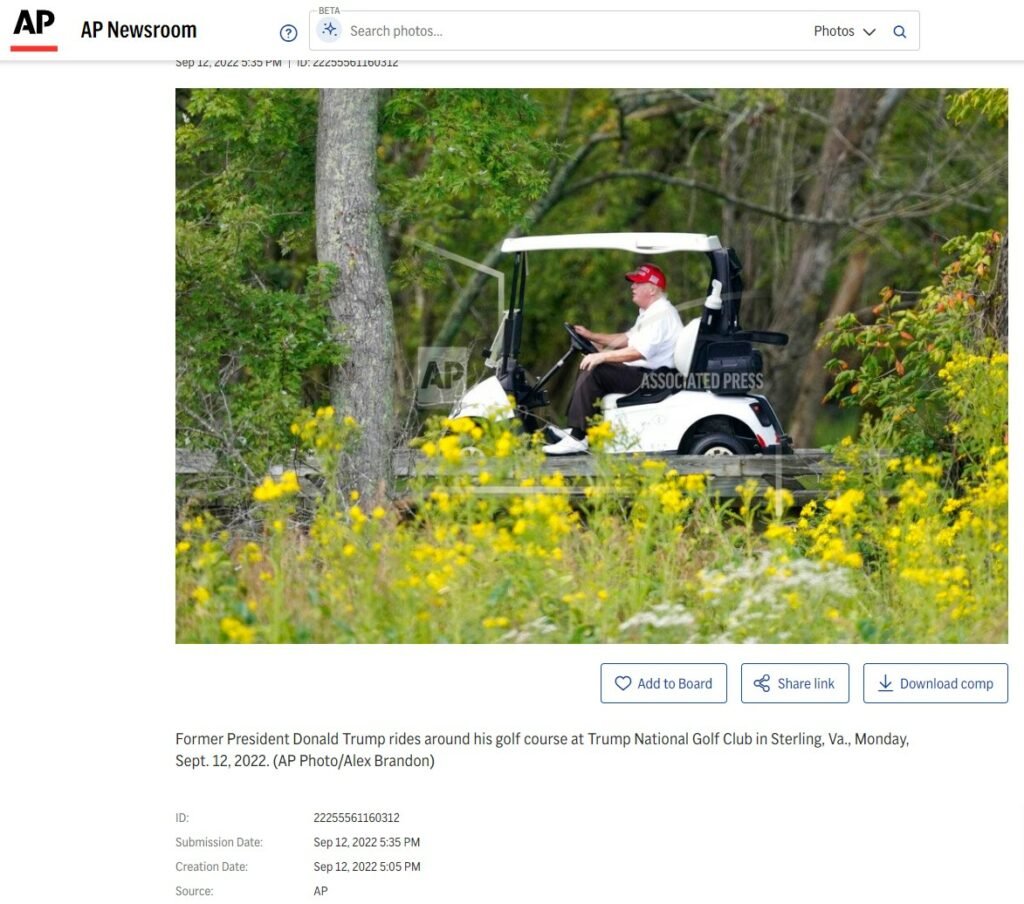Click the Add to Board button
Screen dimensions: 1024x904
[664, 683]
